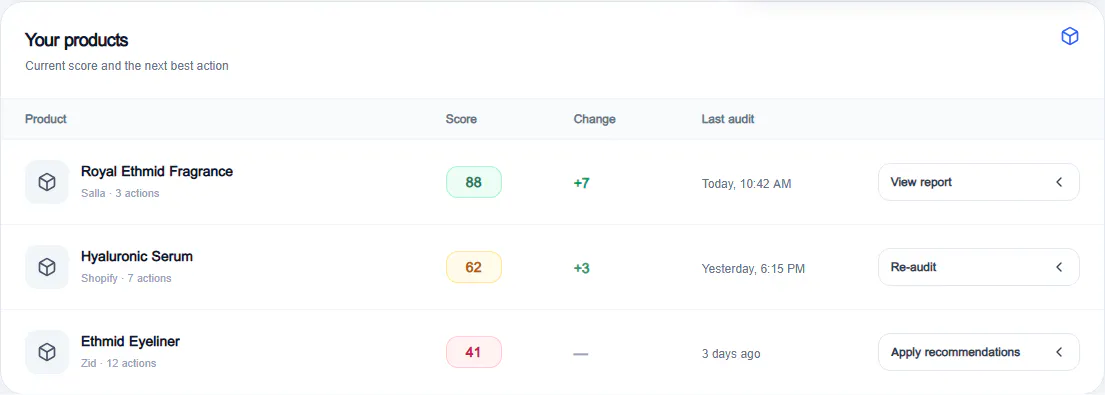Click Apply recommendations for Ethmid Eyeliner

pos(978,352)
